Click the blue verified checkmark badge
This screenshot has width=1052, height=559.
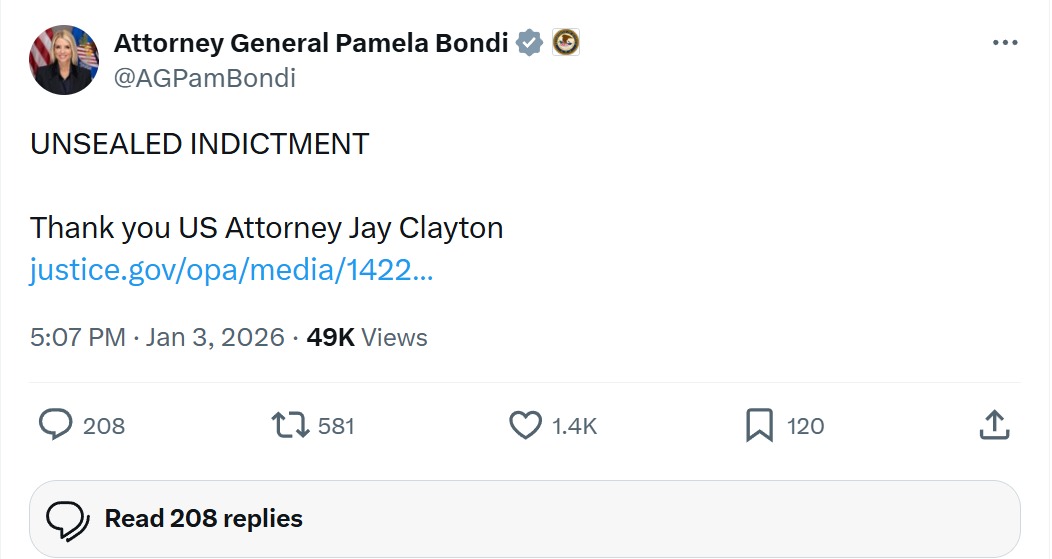coord(530,43)
